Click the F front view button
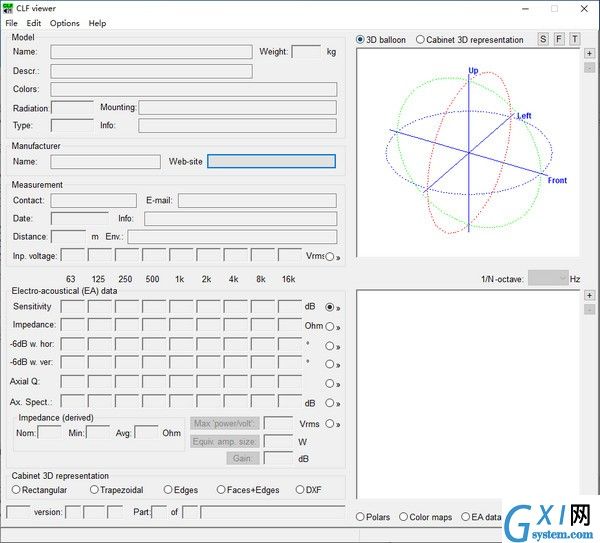 point(559,39)
